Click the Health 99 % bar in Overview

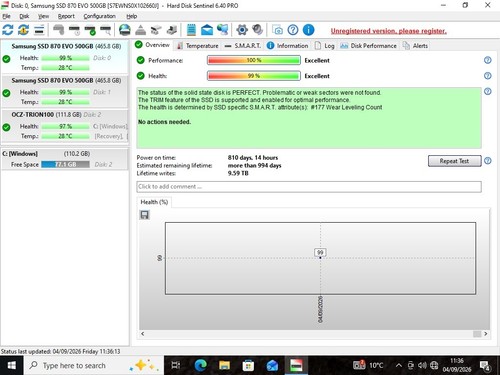click(254, 76)
